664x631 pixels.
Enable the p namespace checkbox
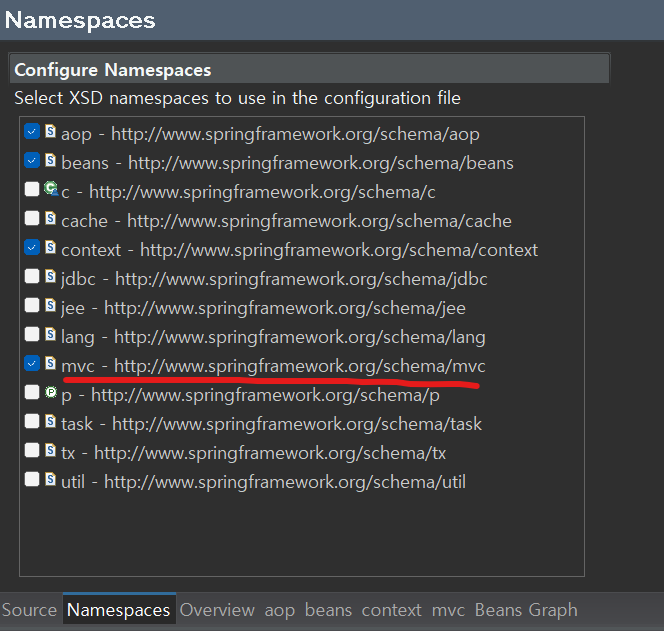pos(32,393)
